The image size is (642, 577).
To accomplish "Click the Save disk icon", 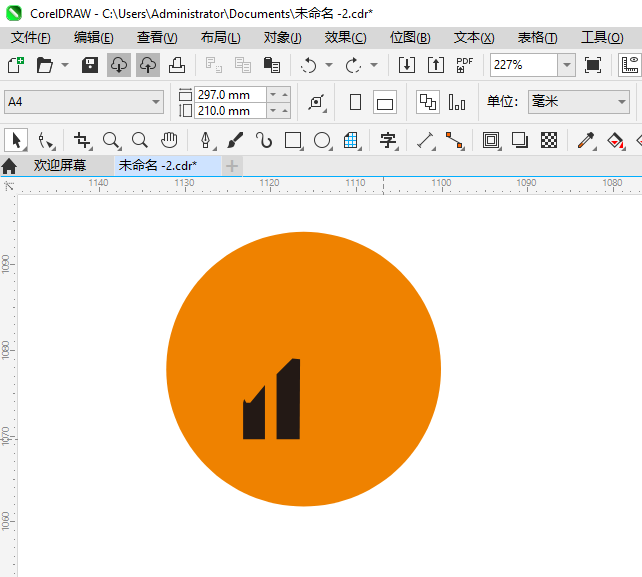I will (90, 65).
